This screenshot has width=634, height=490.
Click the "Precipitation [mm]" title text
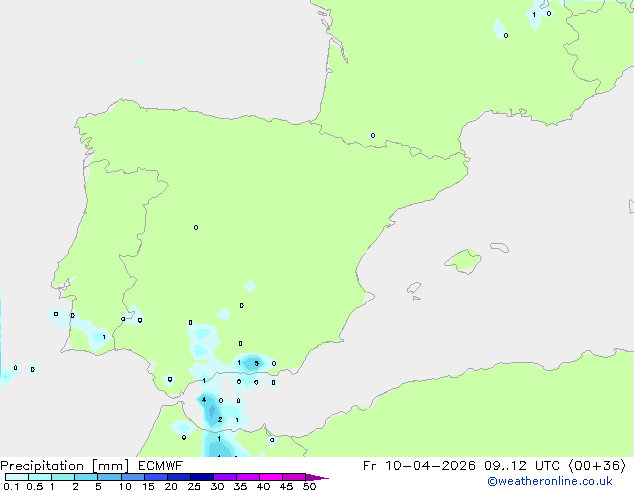point(65,466)
